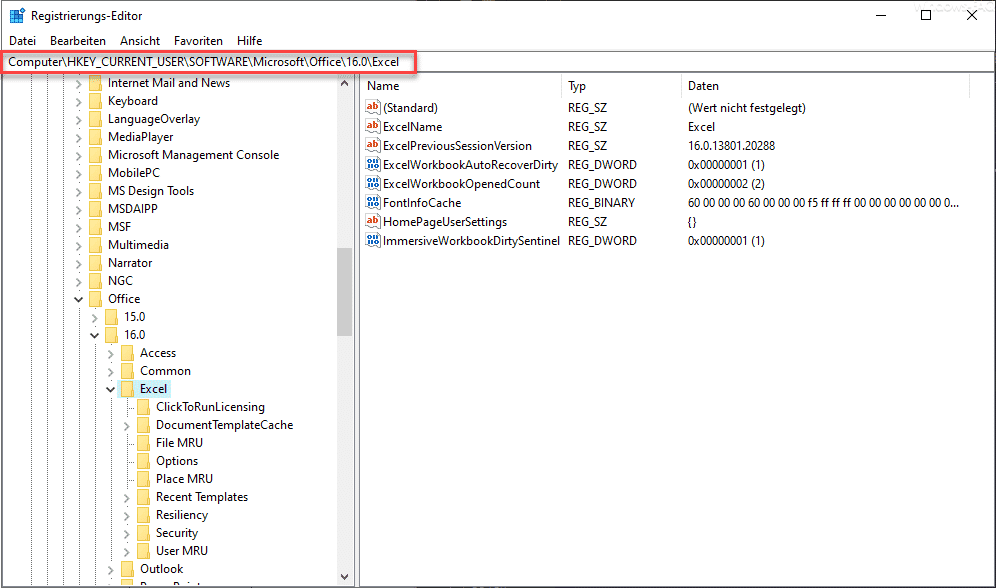Click the folder icon of the Common key
996x588 pixels.
click(127, 371)
